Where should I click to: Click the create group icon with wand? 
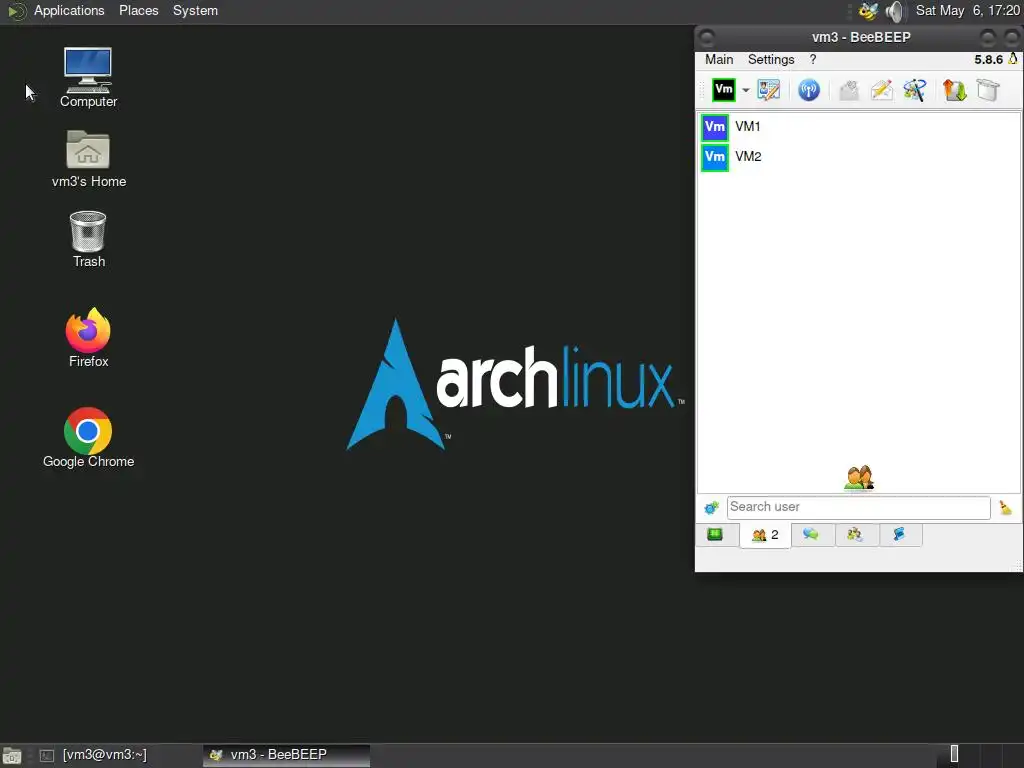click(x=915, y=89)
